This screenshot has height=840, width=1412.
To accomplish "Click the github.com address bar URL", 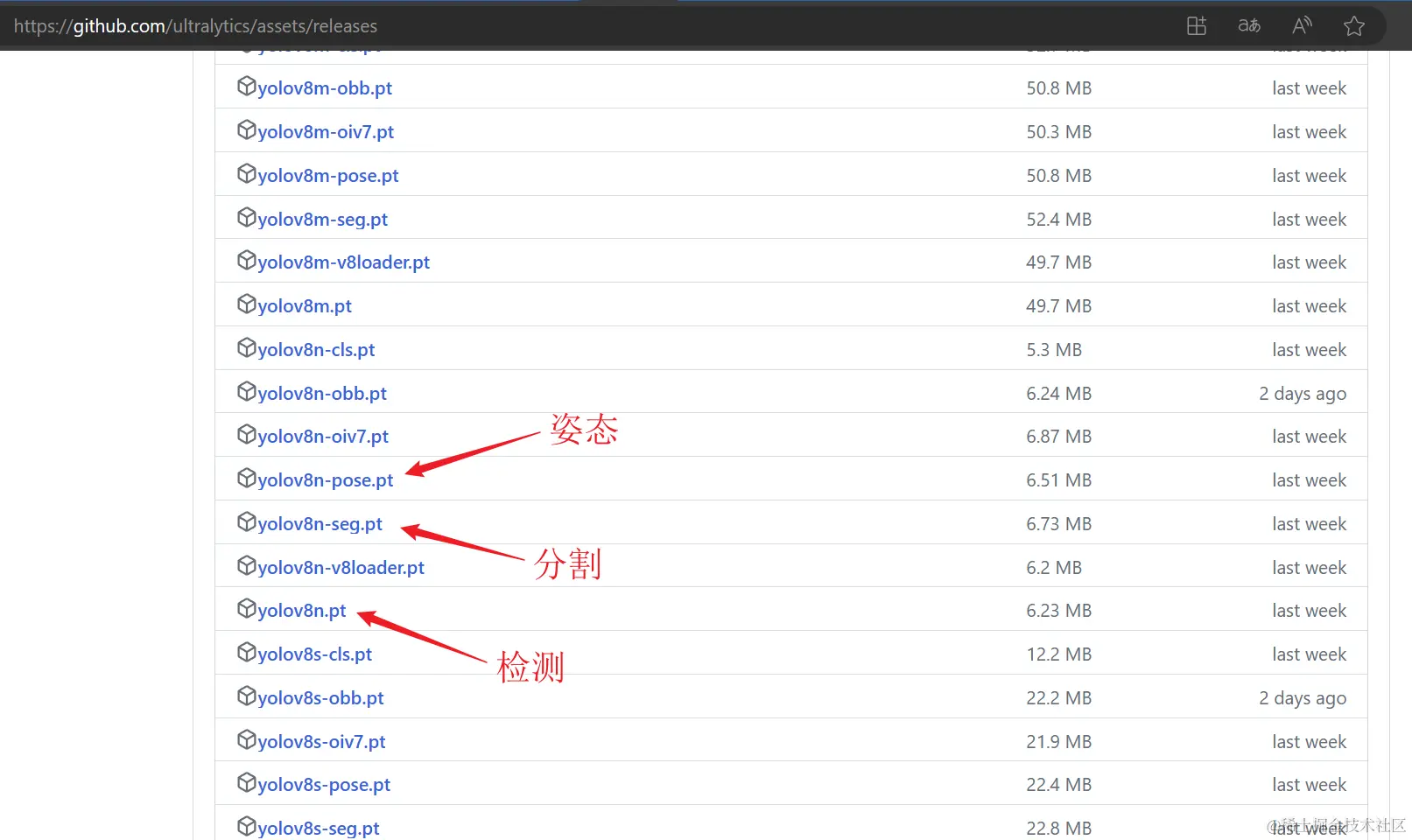I will coord(195,26).
